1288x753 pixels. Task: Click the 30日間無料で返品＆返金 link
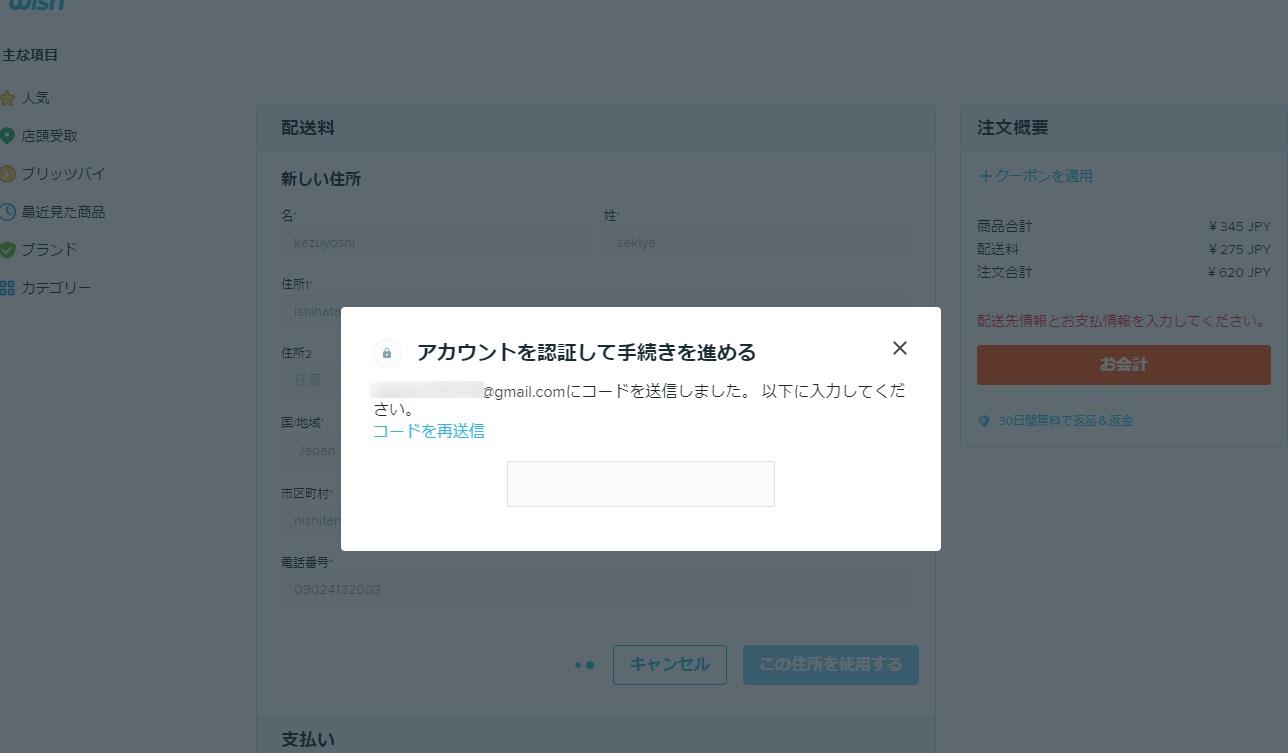click(1066, 420)
